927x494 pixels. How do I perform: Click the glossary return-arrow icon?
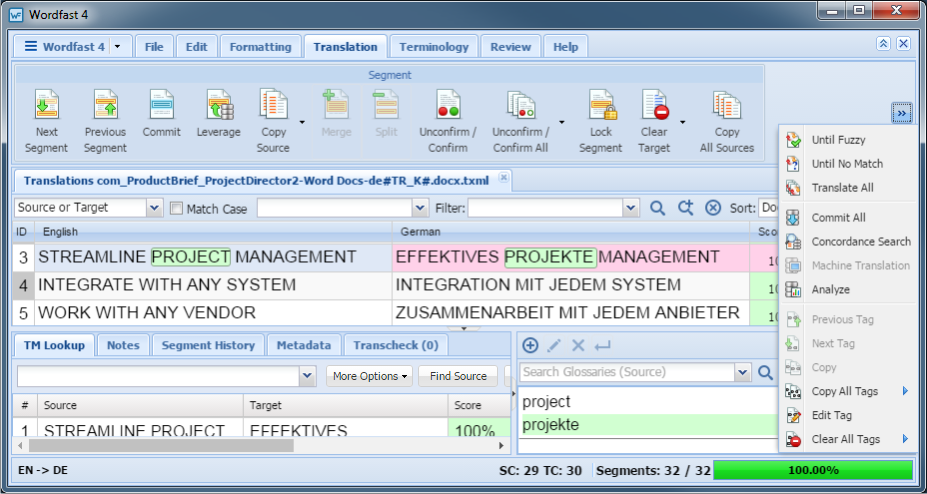pyautogui.click(x=602, y=346)
